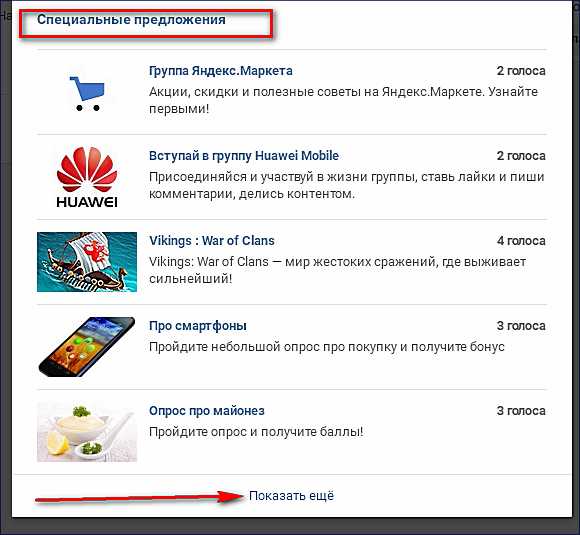Click the Яндекс.Маркет description about Акции, скидки
580x535 pixels.
[x=343, y=100]
